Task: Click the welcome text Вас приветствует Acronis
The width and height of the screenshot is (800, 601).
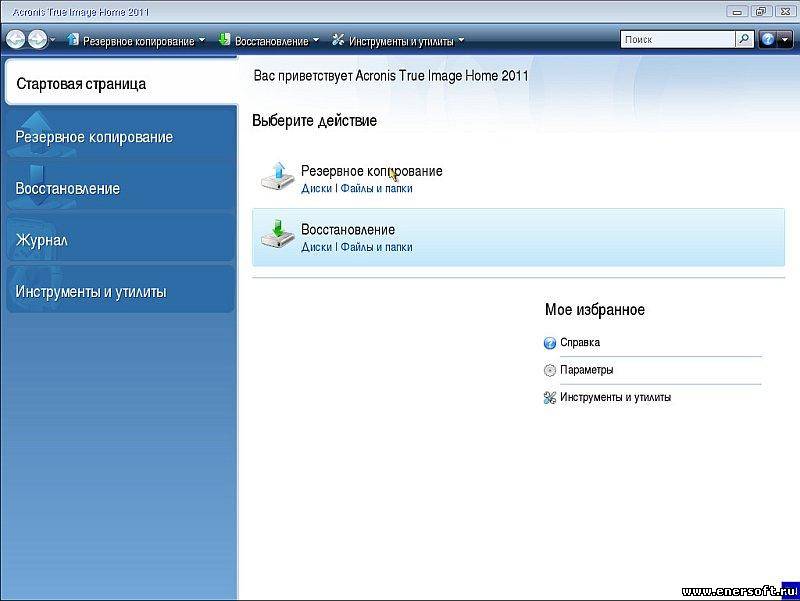Action: [391, 76]
